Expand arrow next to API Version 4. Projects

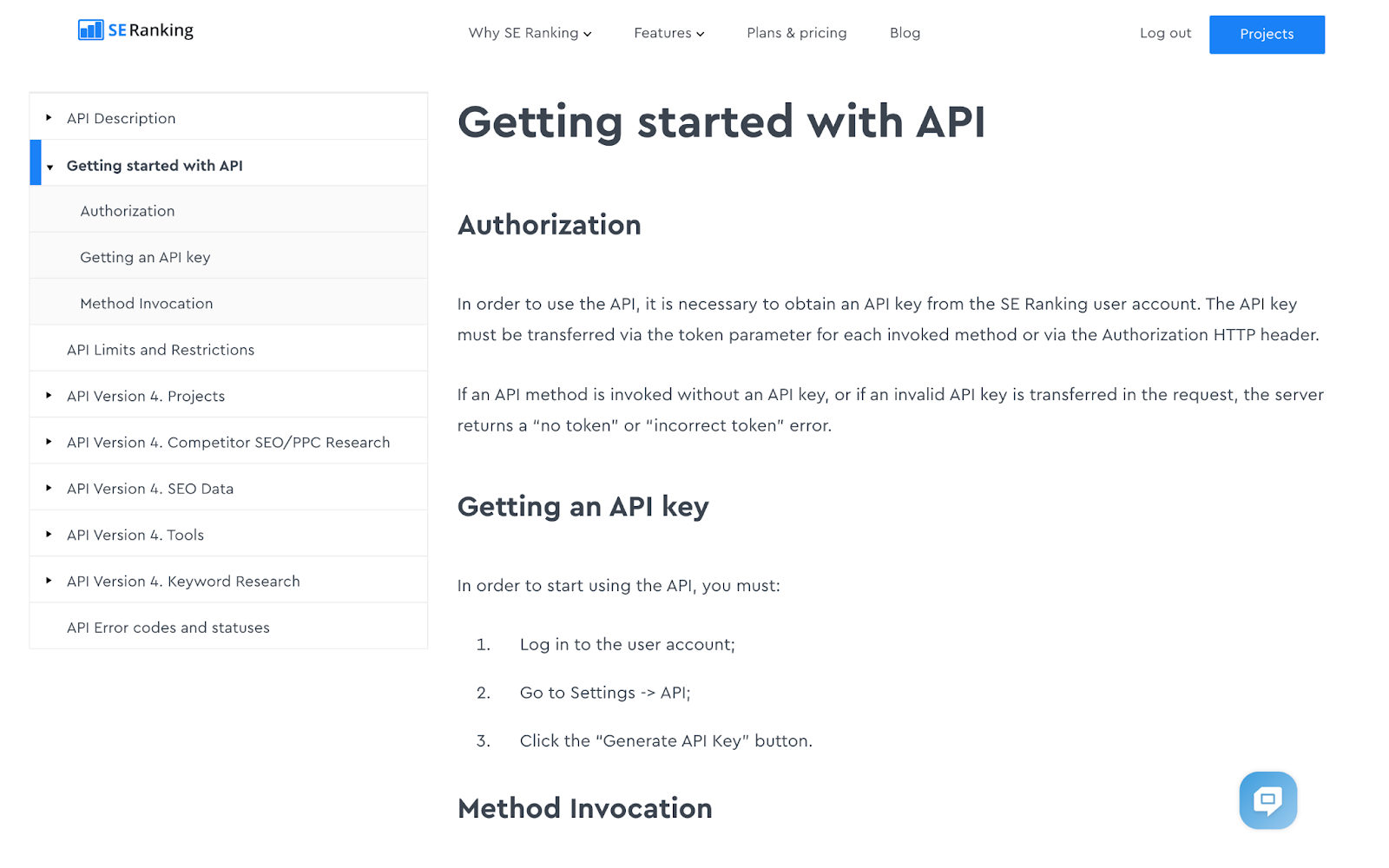click(x=49, y=395)
